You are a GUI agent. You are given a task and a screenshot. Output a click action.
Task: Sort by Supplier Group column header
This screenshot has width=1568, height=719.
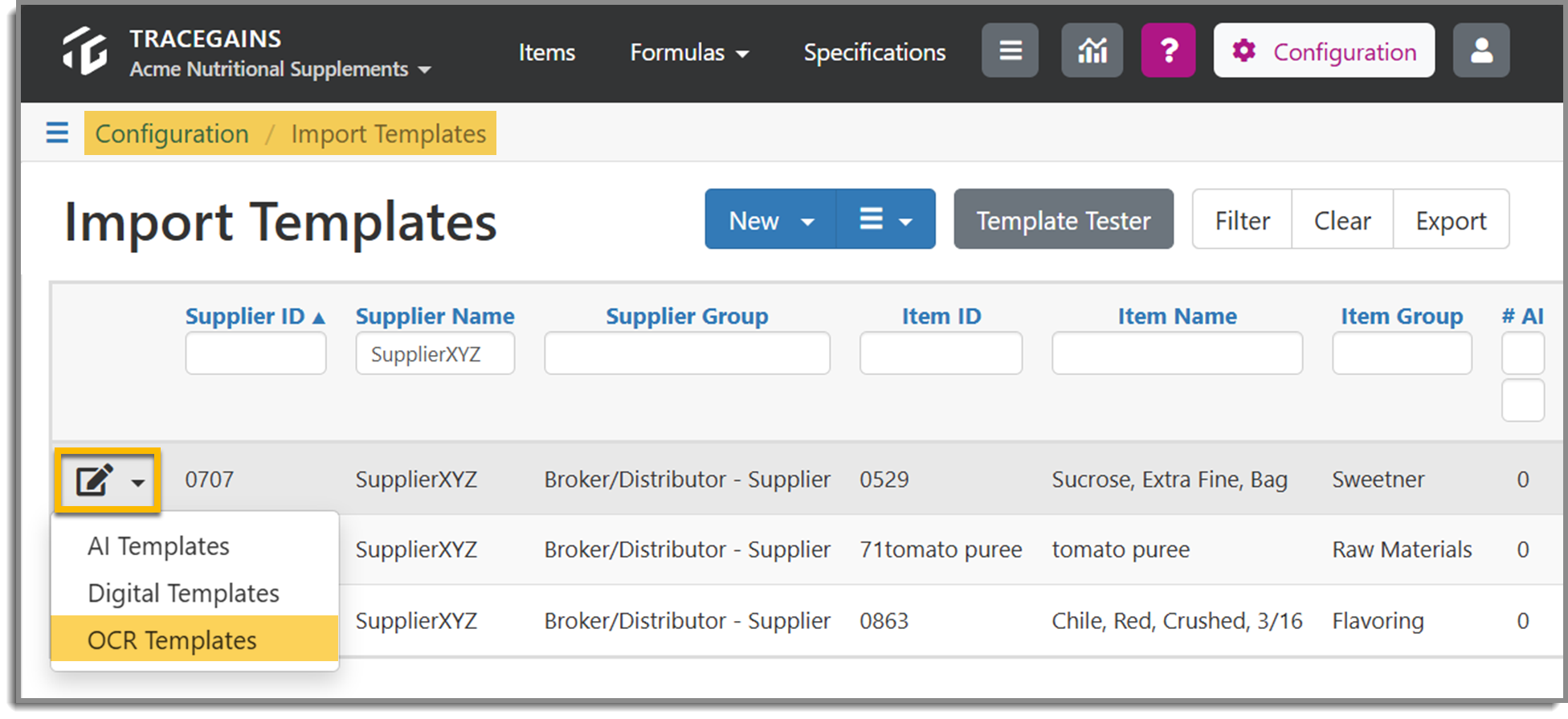[x=687, y=316]
